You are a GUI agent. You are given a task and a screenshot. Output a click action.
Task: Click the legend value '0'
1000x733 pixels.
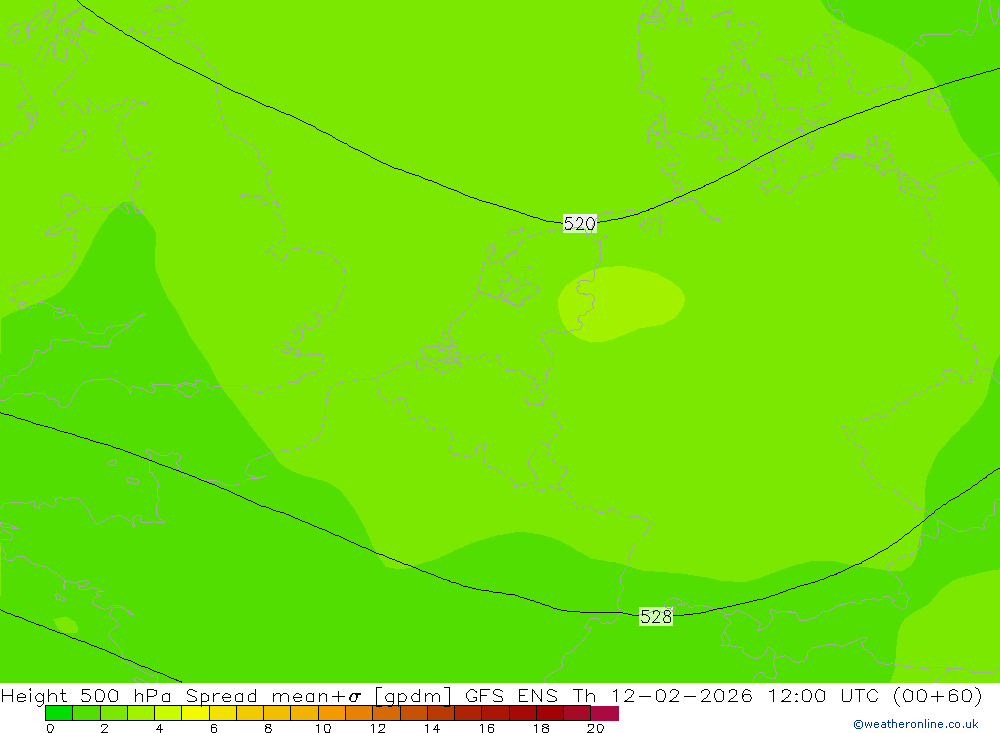click(x=50, y=728)
